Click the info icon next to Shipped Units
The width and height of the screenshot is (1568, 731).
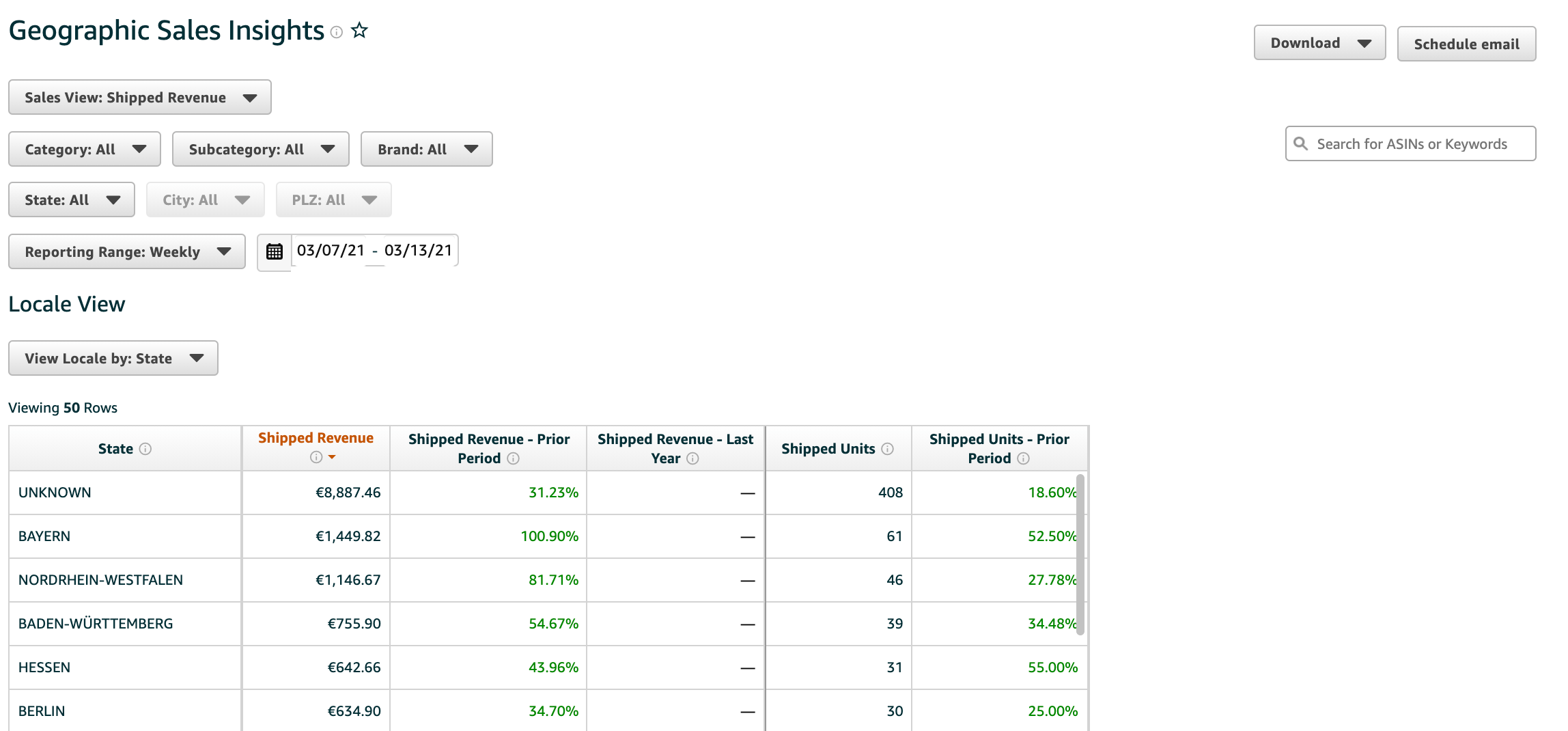887,449
